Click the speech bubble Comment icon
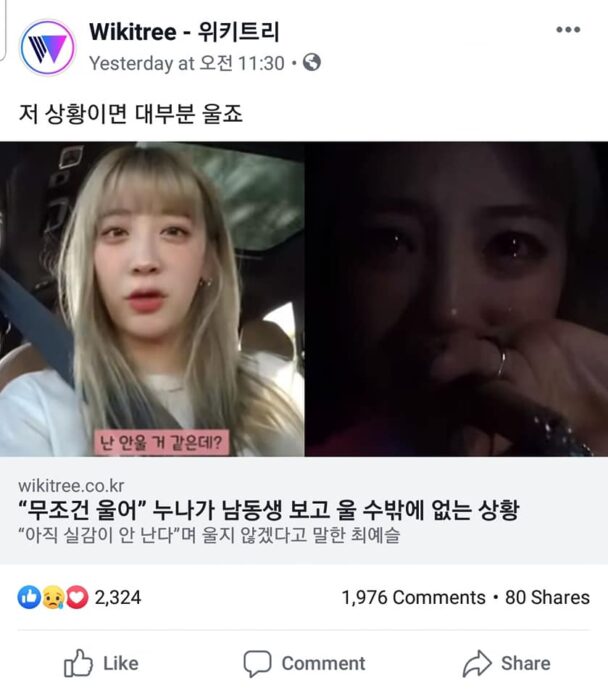608x696 pixels. click(x=257, y=664)
